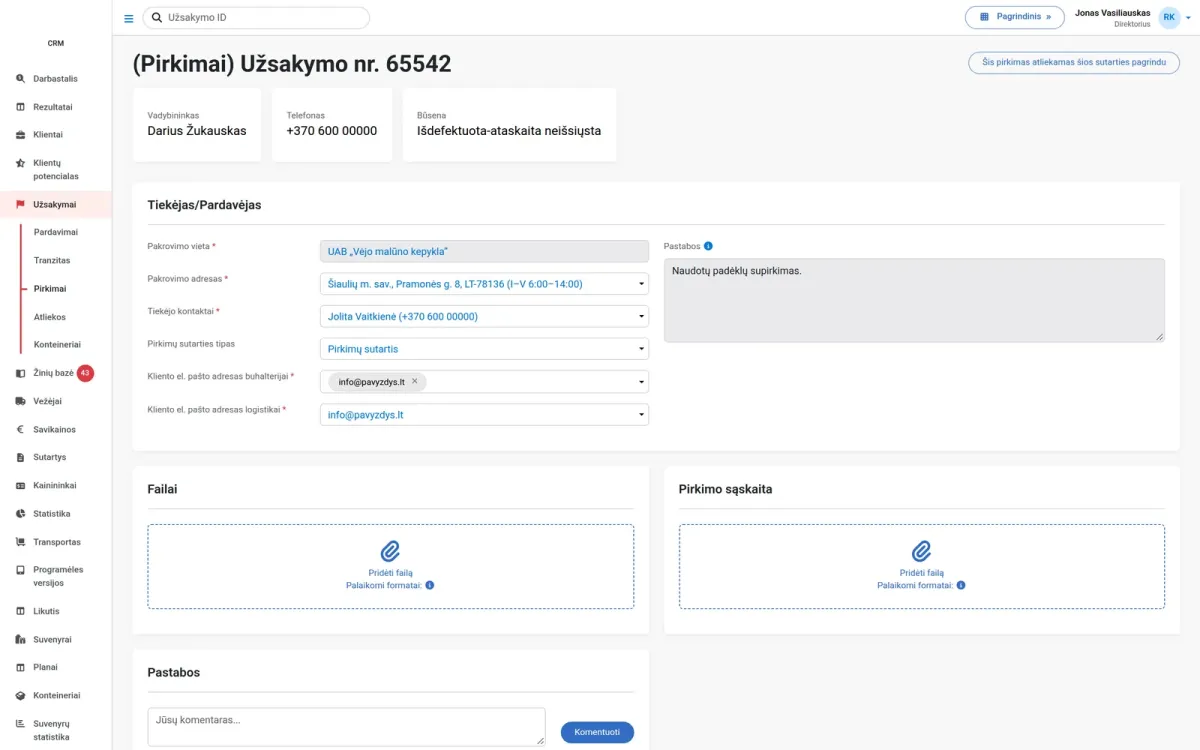
Task: Open Pardavimai submenu item
Action: (56, 232)
